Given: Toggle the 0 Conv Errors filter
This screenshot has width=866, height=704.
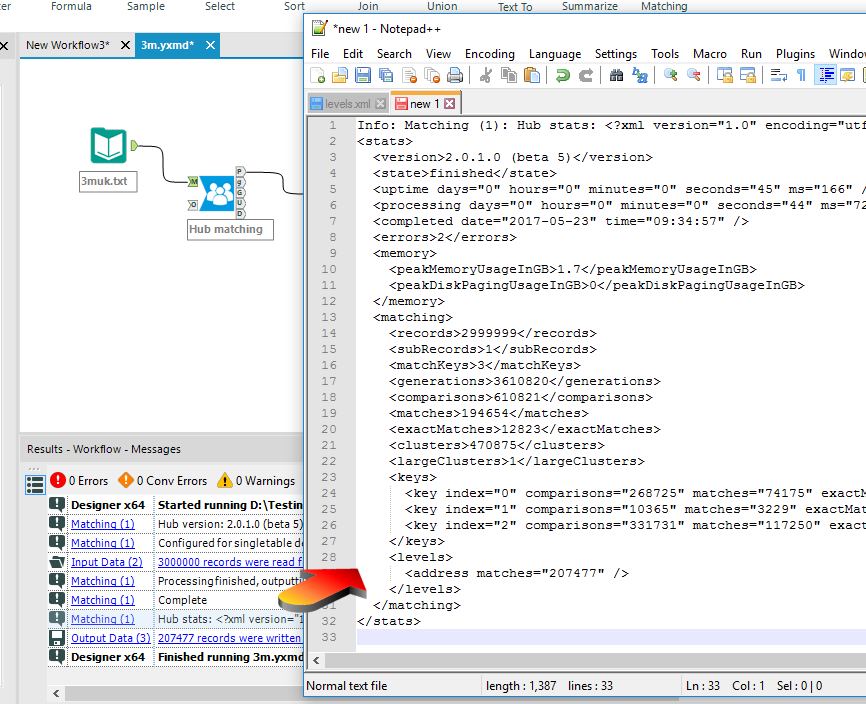Looking at the screenshot, I should [x=163, y=480].
